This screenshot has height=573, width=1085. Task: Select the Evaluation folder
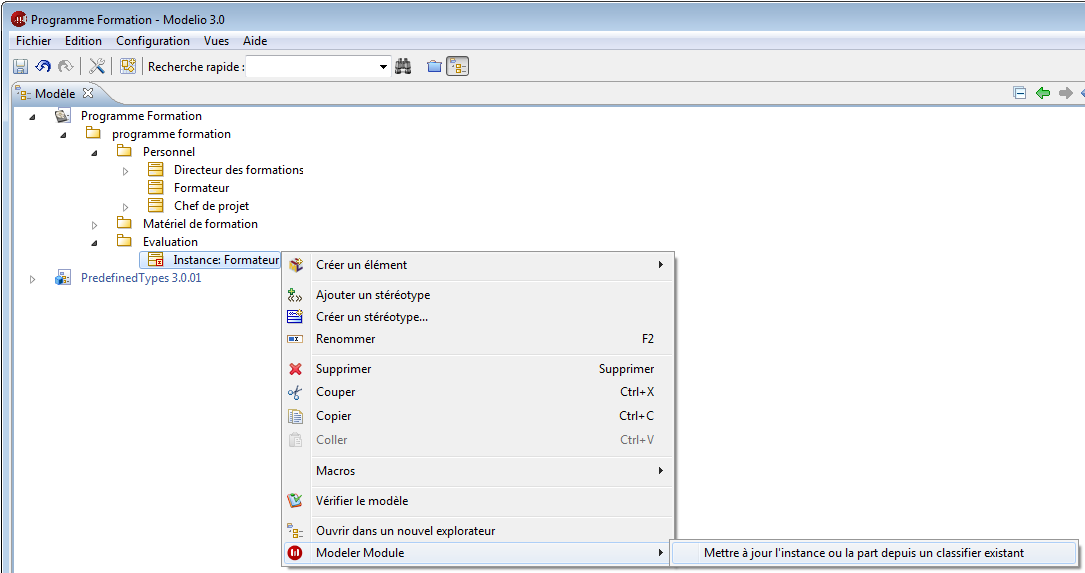[x=170, y=242]
